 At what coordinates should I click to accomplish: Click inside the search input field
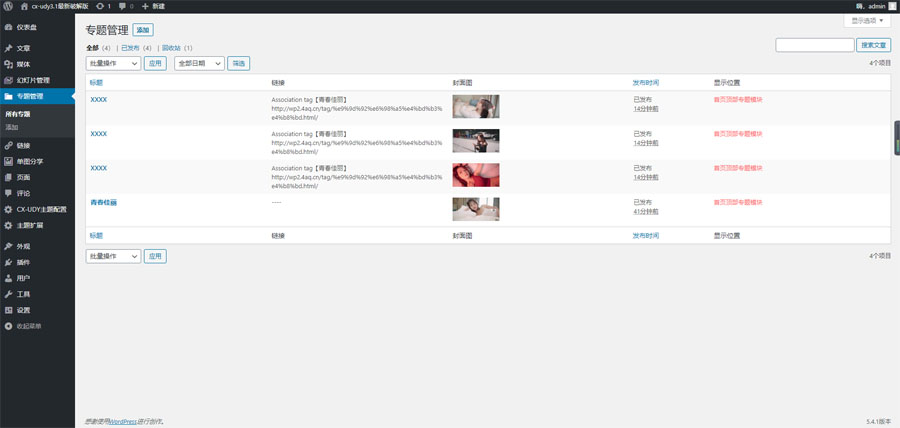(814, 45)
